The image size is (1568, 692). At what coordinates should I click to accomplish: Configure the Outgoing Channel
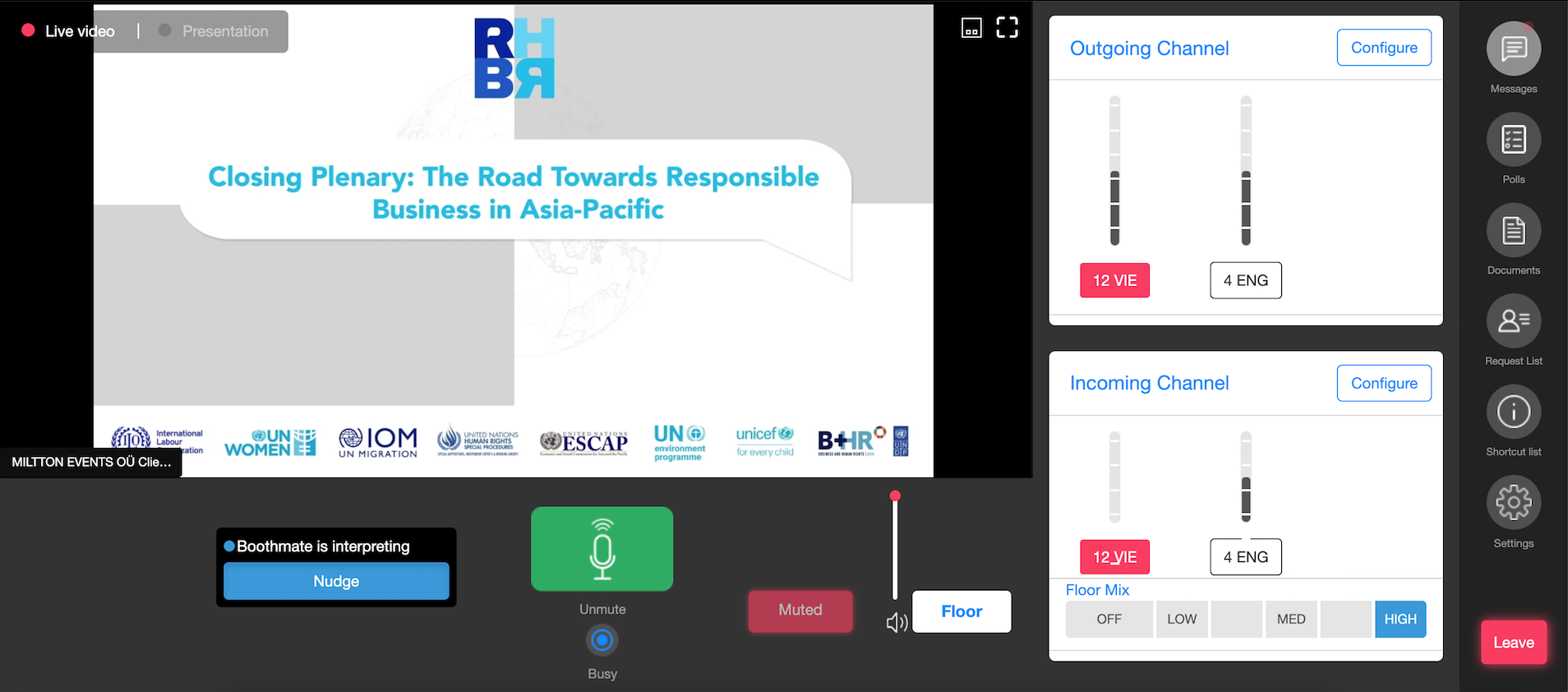[1383, 48]
